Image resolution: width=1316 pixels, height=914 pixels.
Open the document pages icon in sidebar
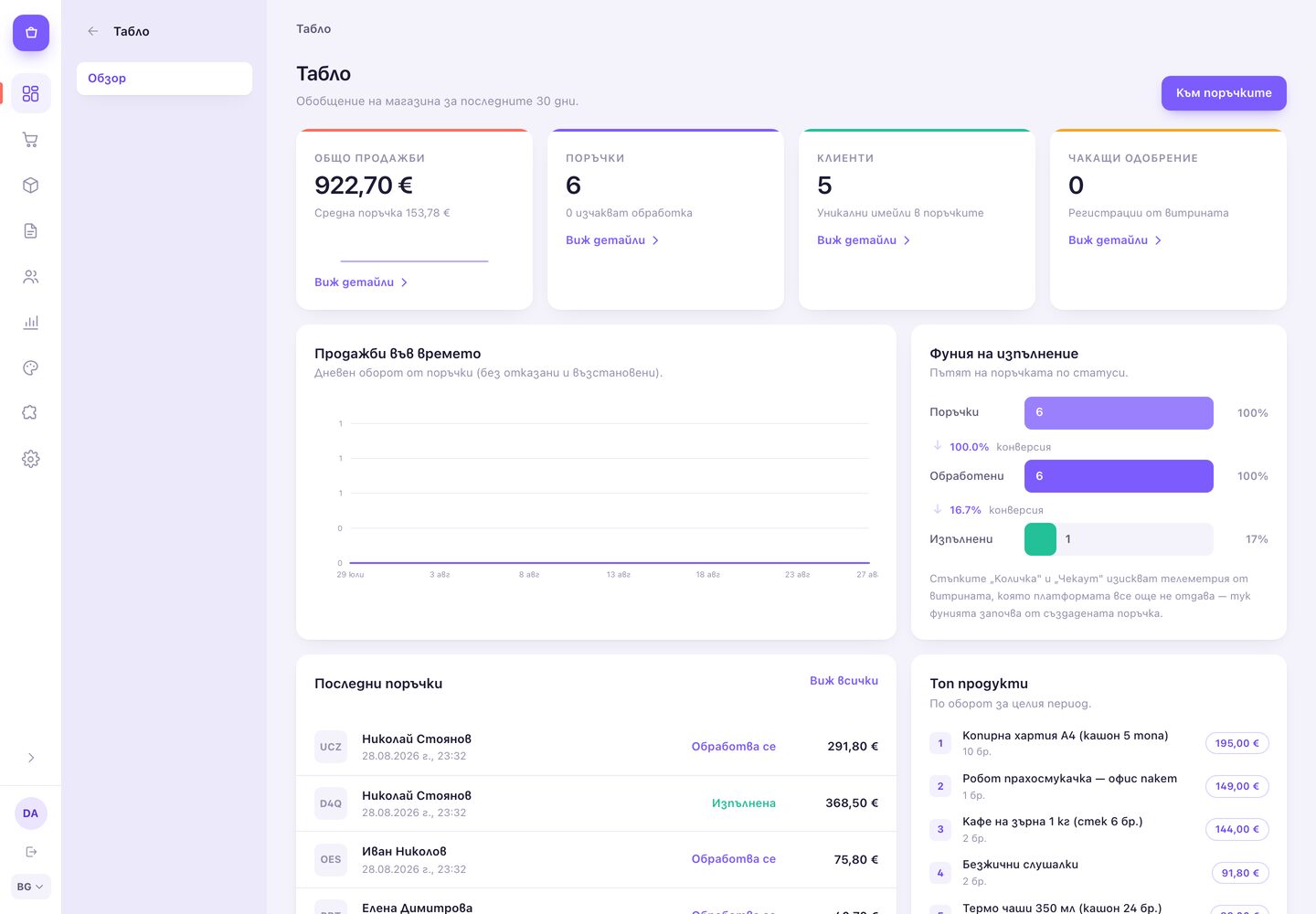pos(30,231)
